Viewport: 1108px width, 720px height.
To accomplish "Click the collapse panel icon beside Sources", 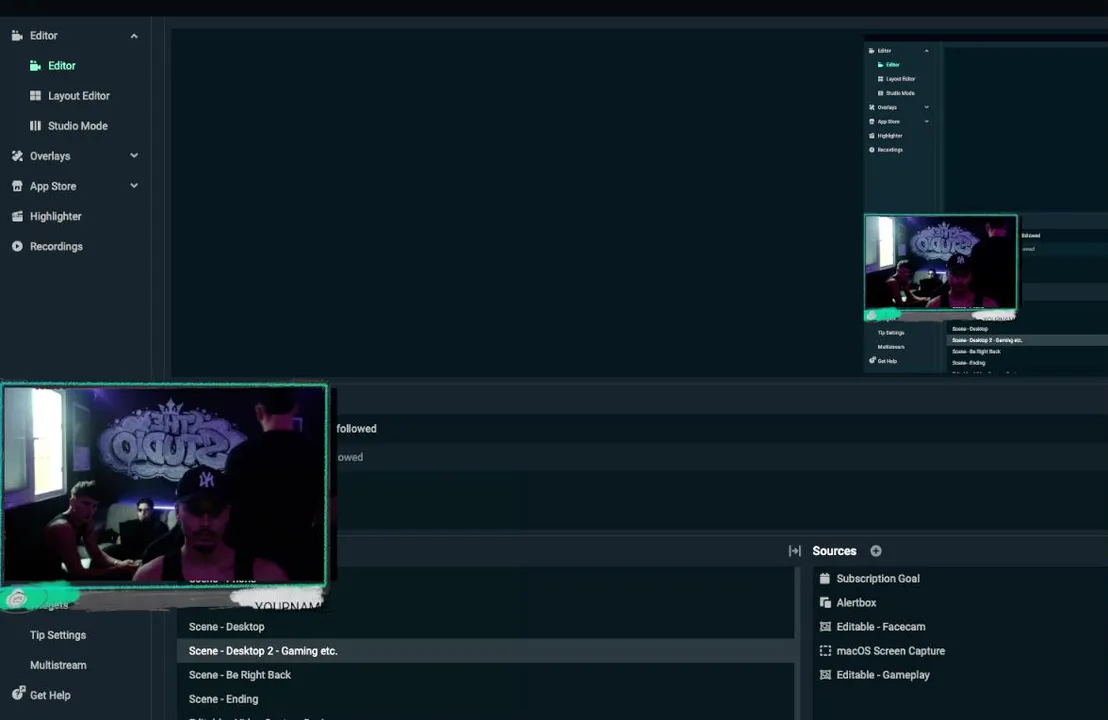I will point(795,551).
